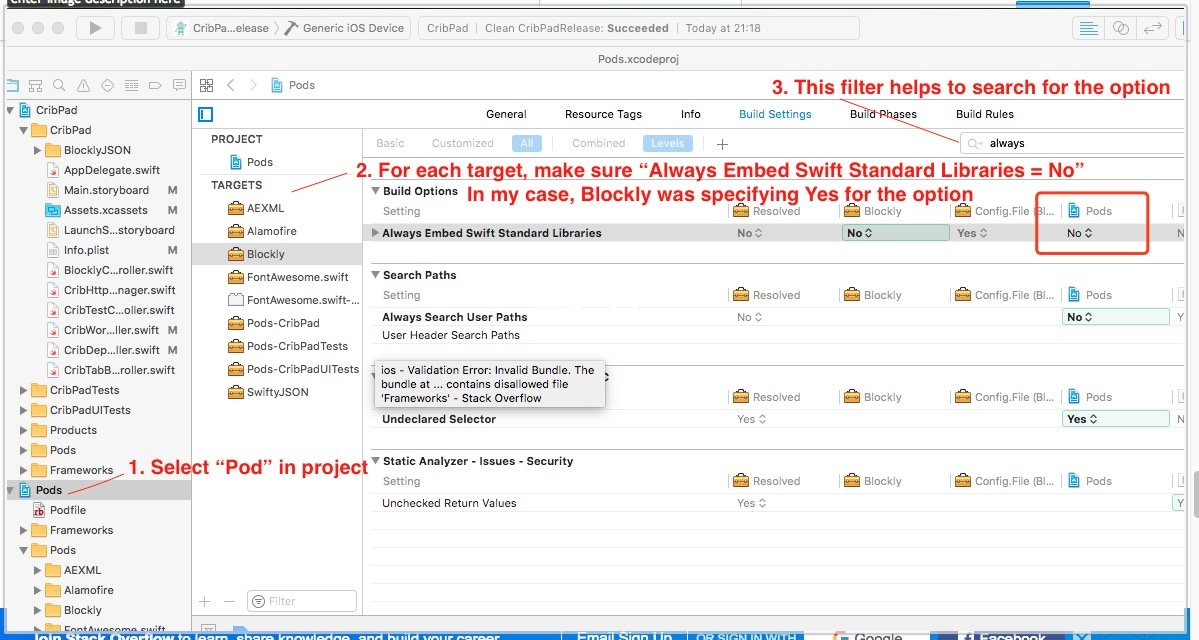Open the Issue navigator warning icon
Image resolution: width=1199 pixels, height=640 pixels.
coord(83,85)
